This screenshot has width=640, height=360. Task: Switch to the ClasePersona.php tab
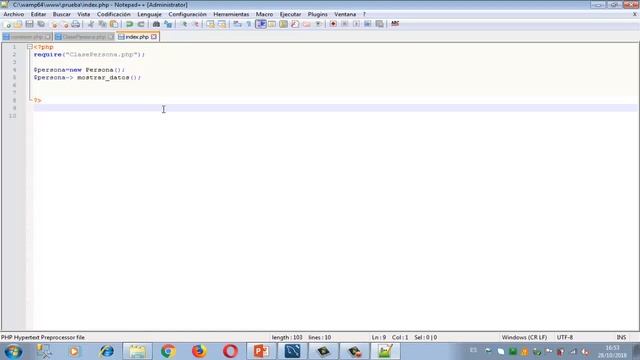[84, 37]
